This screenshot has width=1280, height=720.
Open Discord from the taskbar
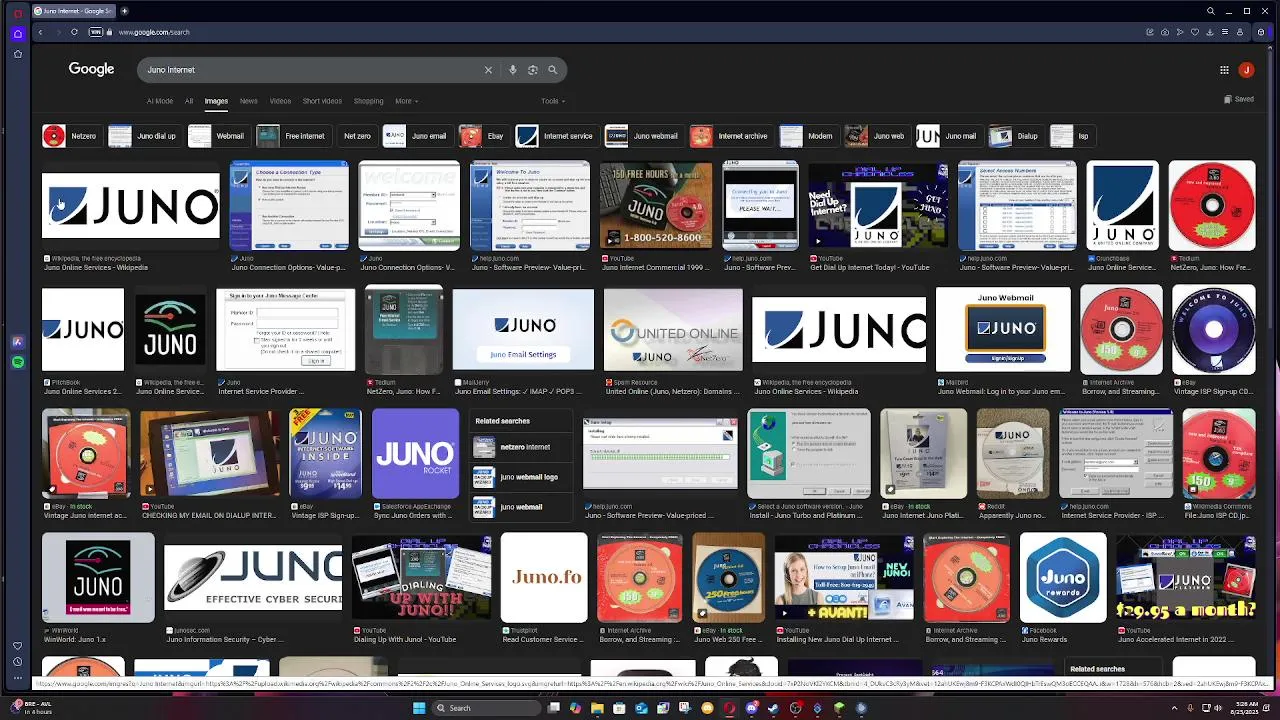(x=751, y=708)
